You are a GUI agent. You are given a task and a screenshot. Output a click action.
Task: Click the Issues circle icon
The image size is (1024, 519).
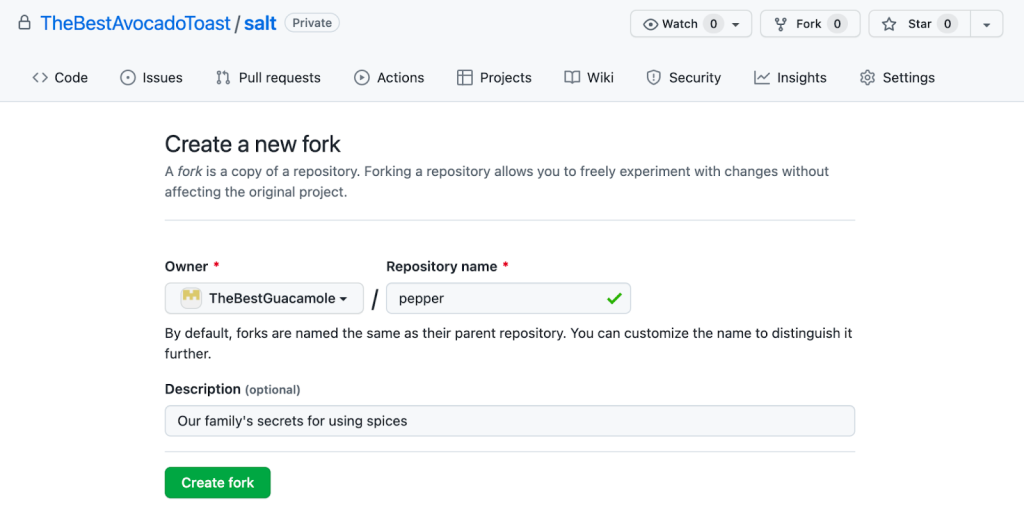(128, 78)
